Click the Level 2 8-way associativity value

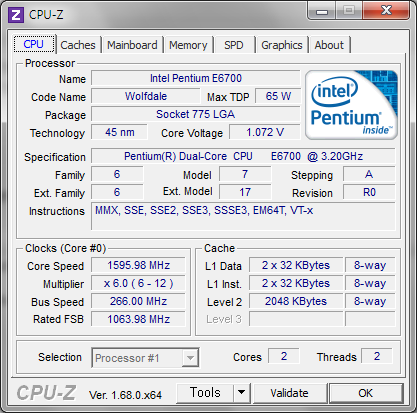[x=370, y=301]
